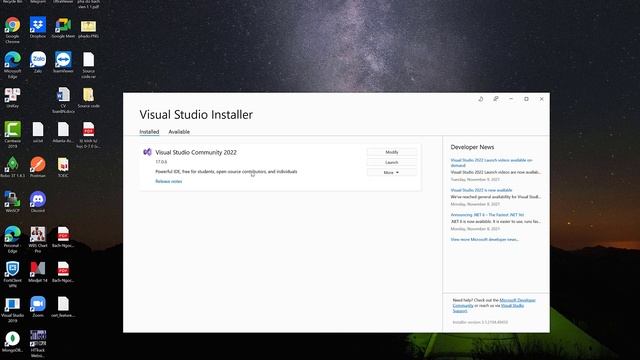The image size is (640, 360).
Task: Click the Developer News heading
Action: coord(472,147)
